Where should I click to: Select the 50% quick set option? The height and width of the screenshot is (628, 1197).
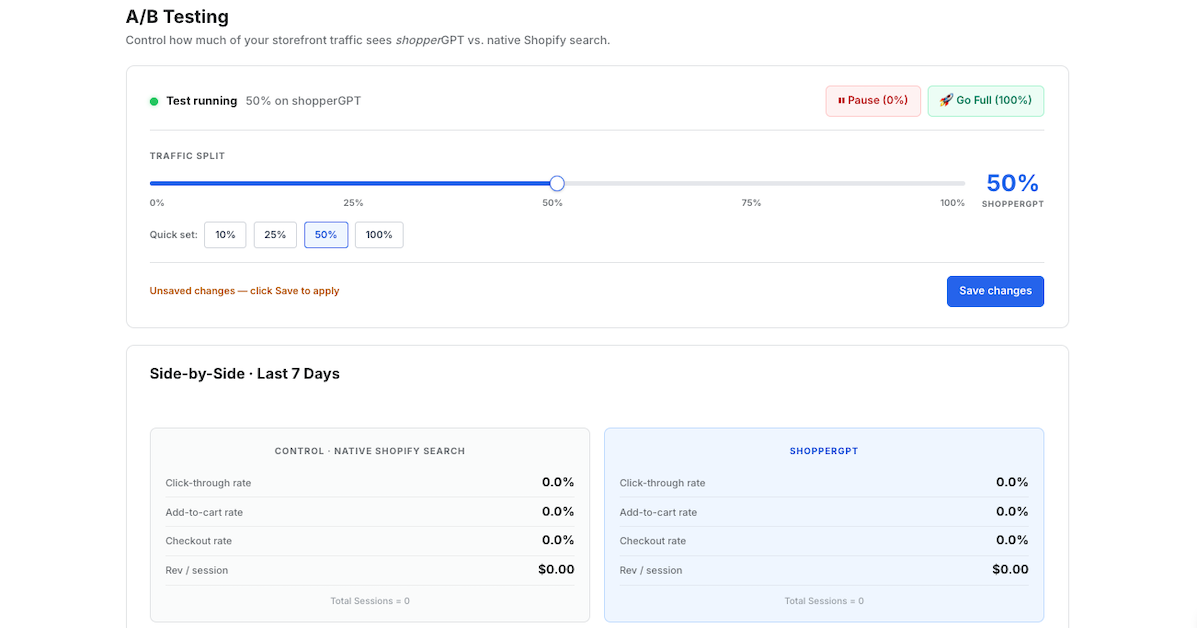tap(326, 235)
